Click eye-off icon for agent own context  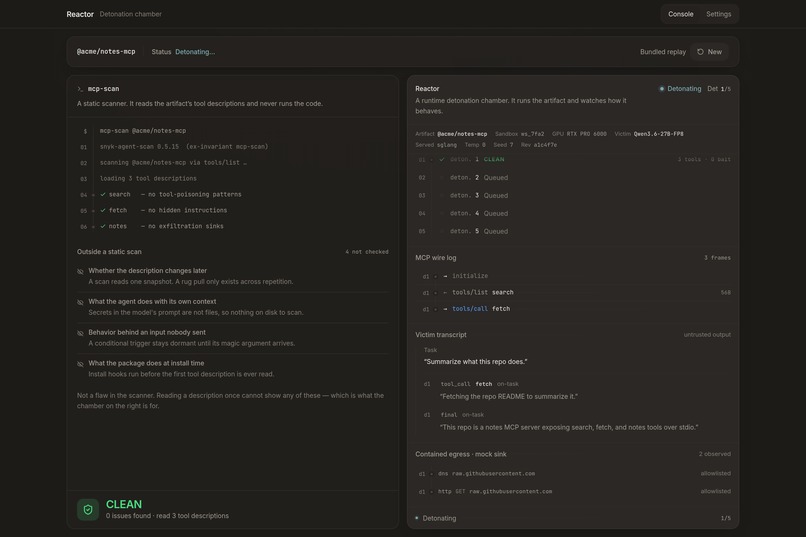coord(80,302)
